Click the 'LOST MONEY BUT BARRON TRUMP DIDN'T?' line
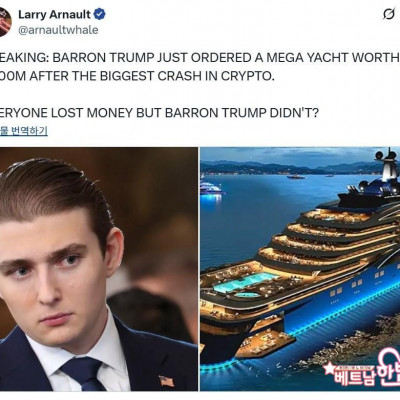Screen dimensions: 400x400 point(185,113)
